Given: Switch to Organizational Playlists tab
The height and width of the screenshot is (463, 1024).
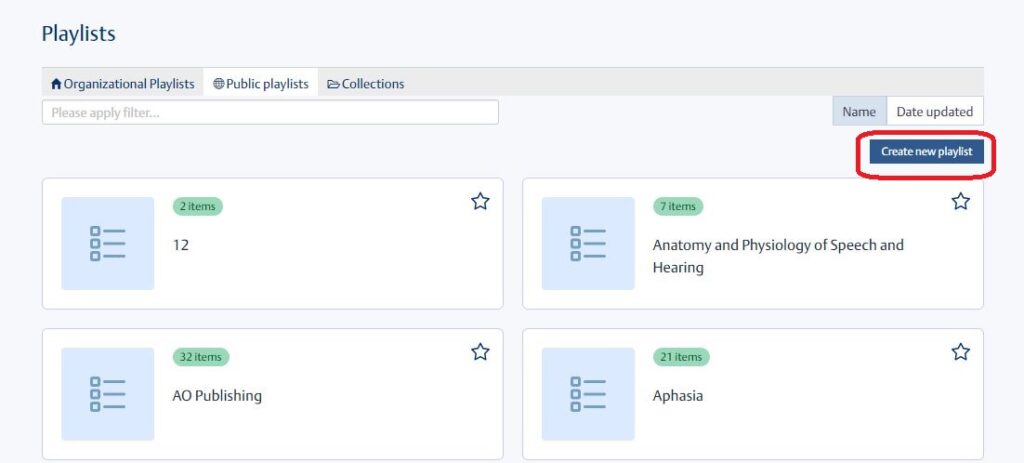Looking at the screenshot, I should point(123,84).
